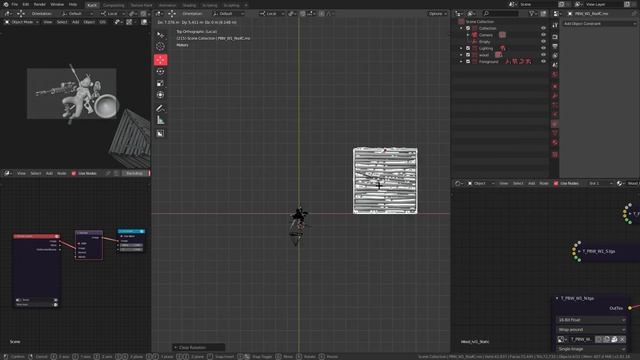
Task: Open the Edit menu
Action: click(x=26, y=4)
